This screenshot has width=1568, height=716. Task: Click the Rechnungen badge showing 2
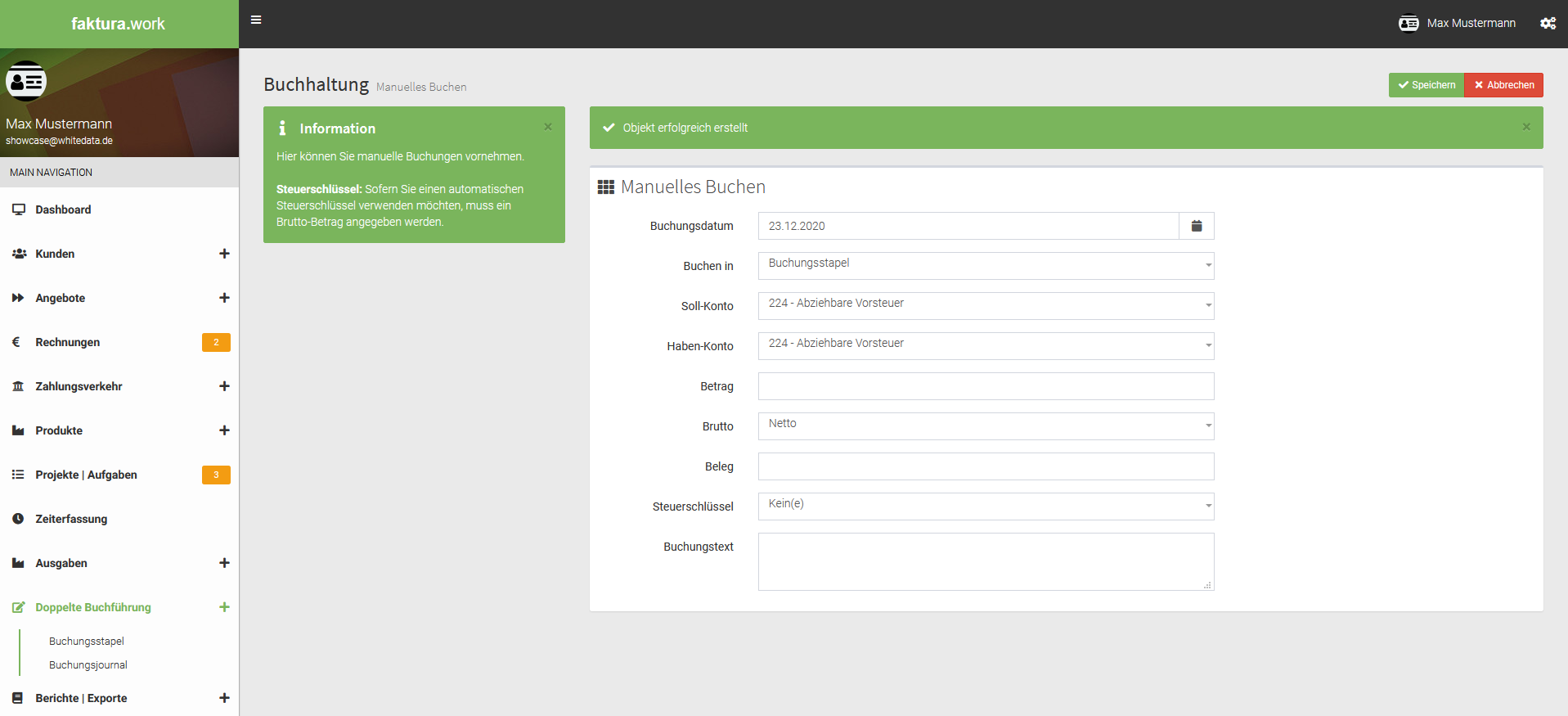point(216,342)
